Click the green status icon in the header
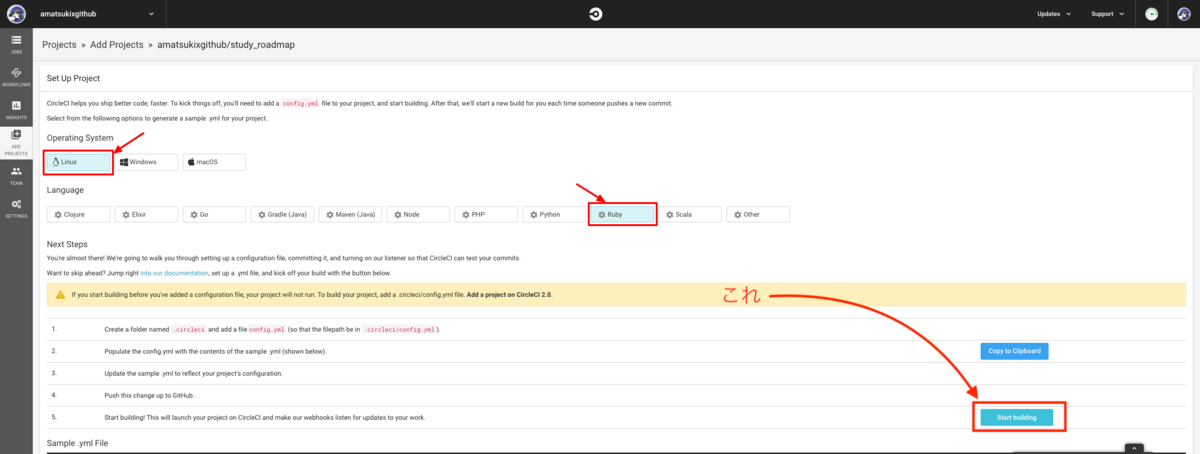The width and height of the screenshot is (1200, 454). pos(1151,14)
